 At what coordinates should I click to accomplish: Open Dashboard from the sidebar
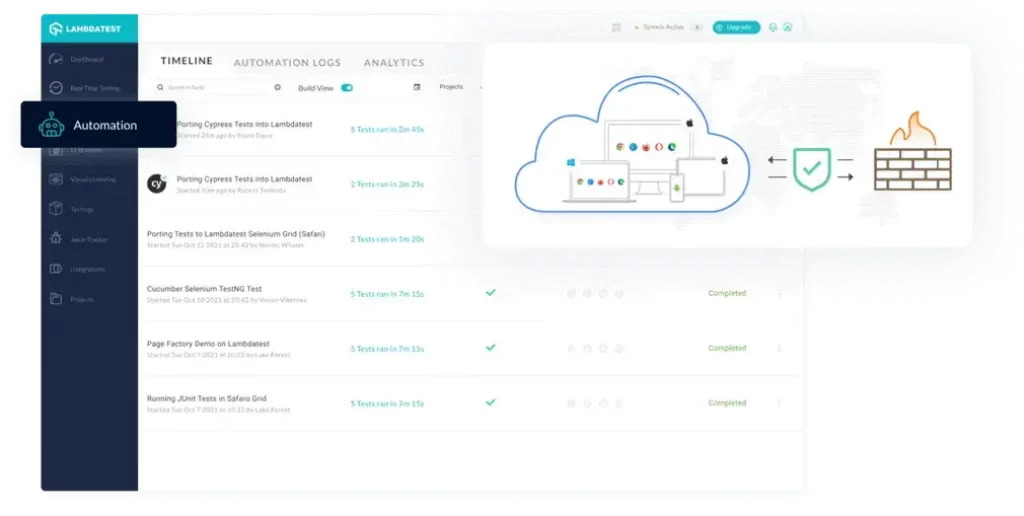(x=77, y=59)
